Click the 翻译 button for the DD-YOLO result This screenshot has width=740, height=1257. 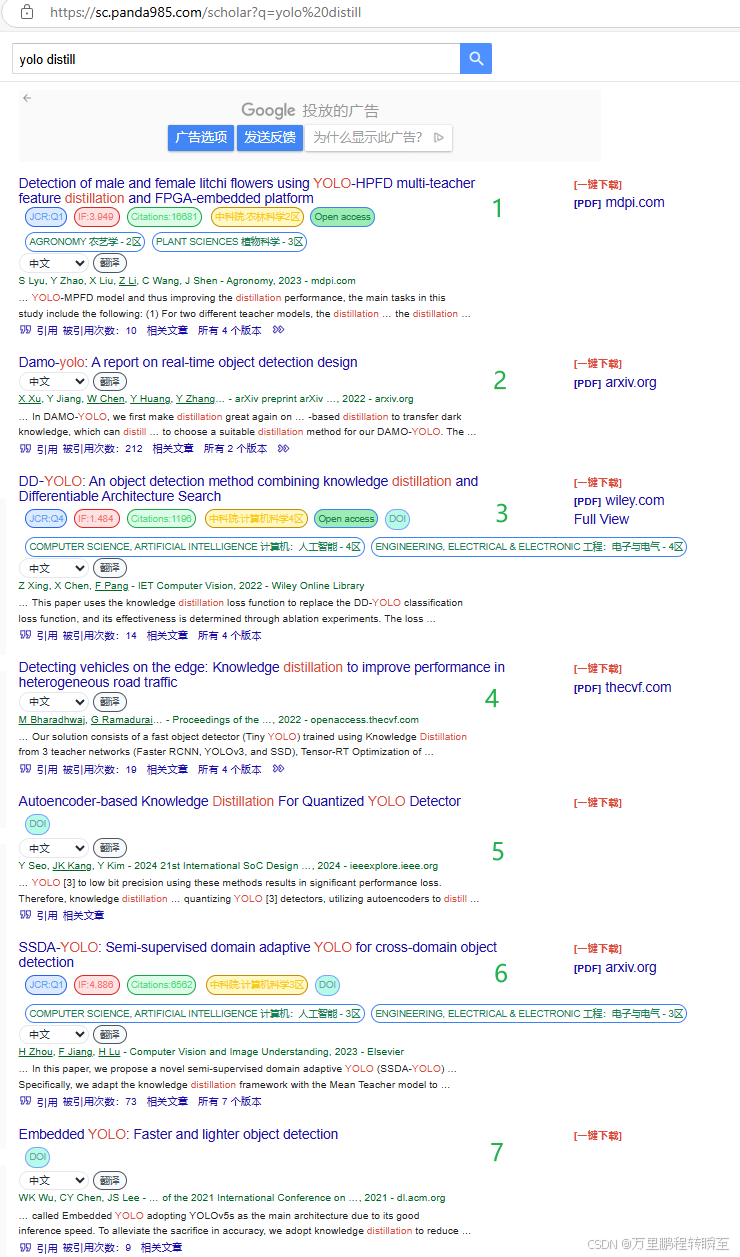pos(110,569)
